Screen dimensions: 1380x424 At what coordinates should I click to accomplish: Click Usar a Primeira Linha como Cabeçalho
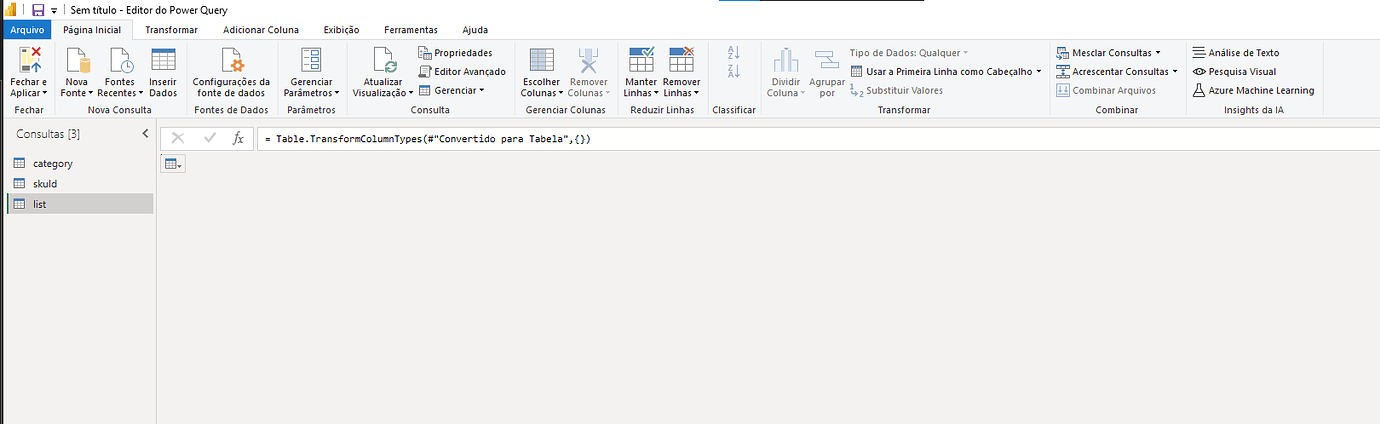pos(945,72)
